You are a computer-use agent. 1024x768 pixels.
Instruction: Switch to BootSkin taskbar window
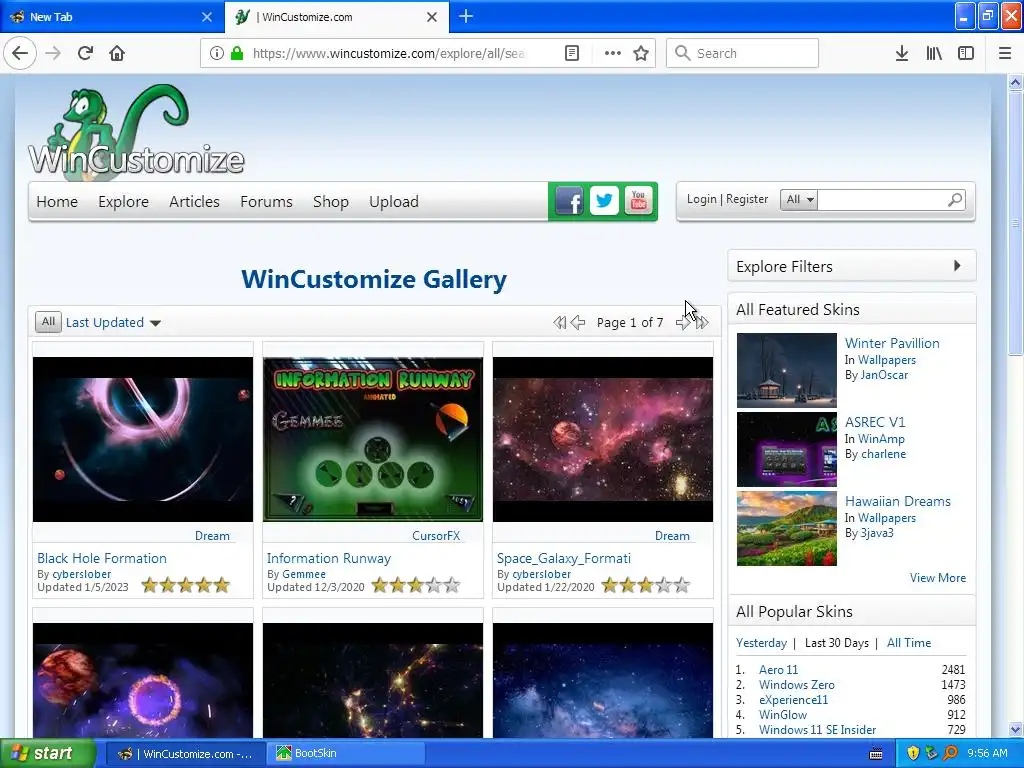(346, 753)
